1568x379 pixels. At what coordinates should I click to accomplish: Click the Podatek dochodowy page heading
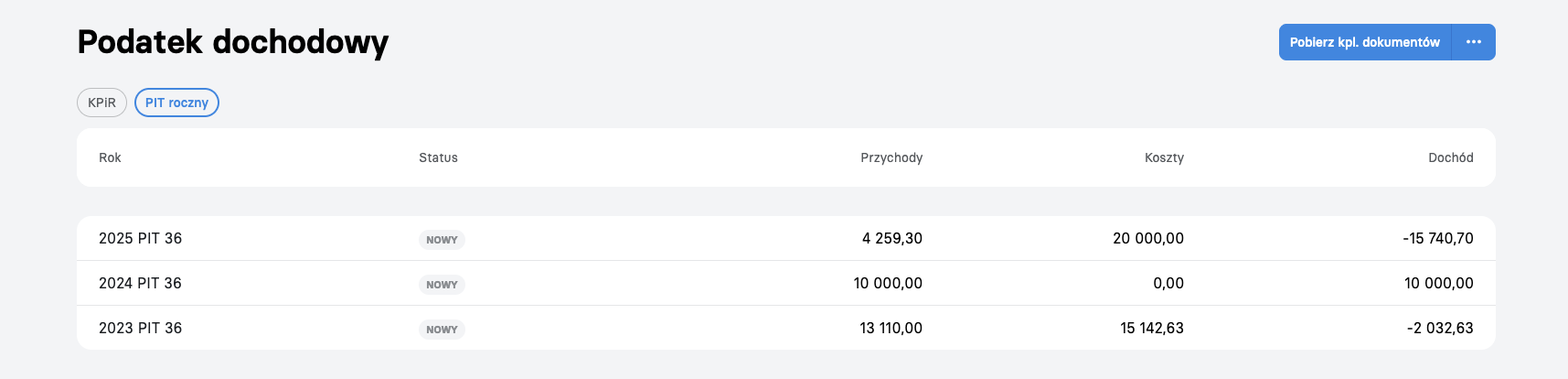[x=233, y=42]
